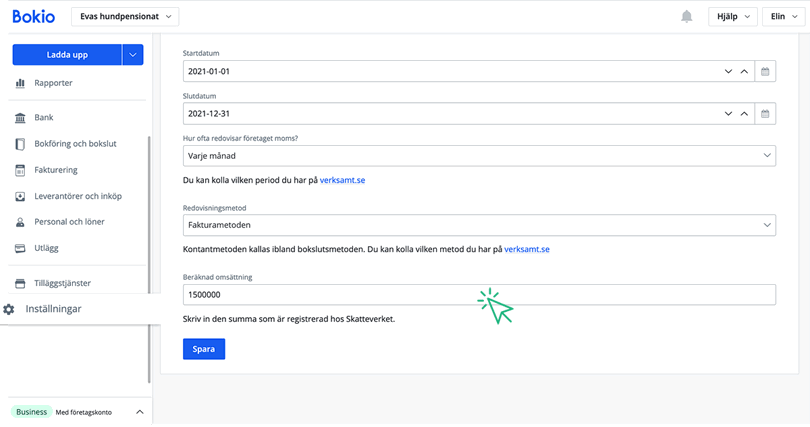Open the Evas hundpensionat company dropdown
The image size is (810, 427).
pos(125,17)
